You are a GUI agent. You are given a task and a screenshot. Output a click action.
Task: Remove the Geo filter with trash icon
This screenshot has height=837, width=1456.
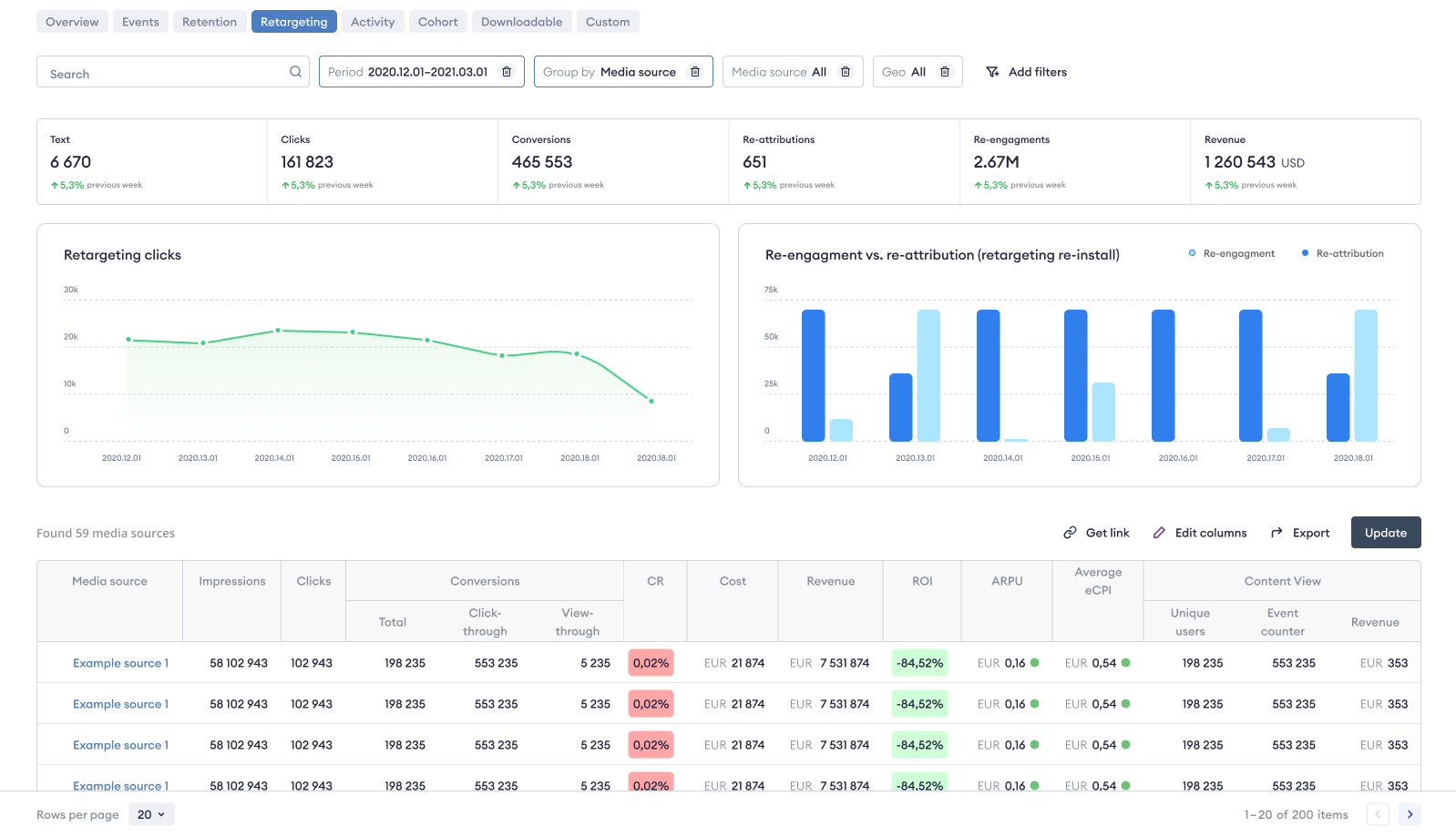[x=945, y=72]
